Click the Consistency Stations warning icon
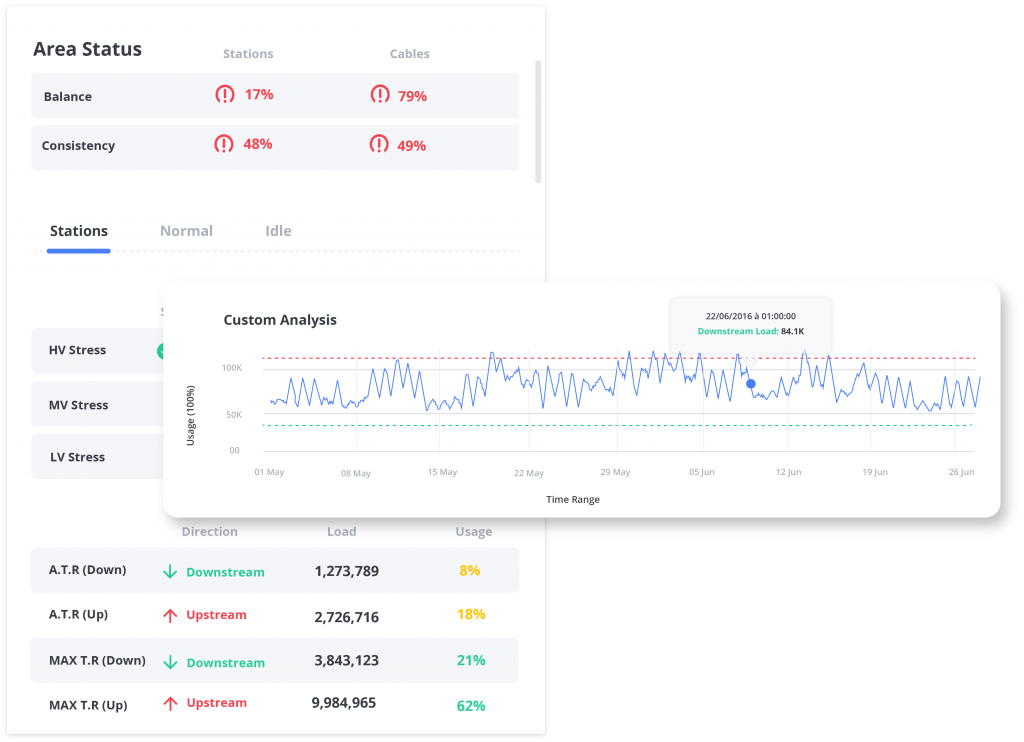 (224, 144)
